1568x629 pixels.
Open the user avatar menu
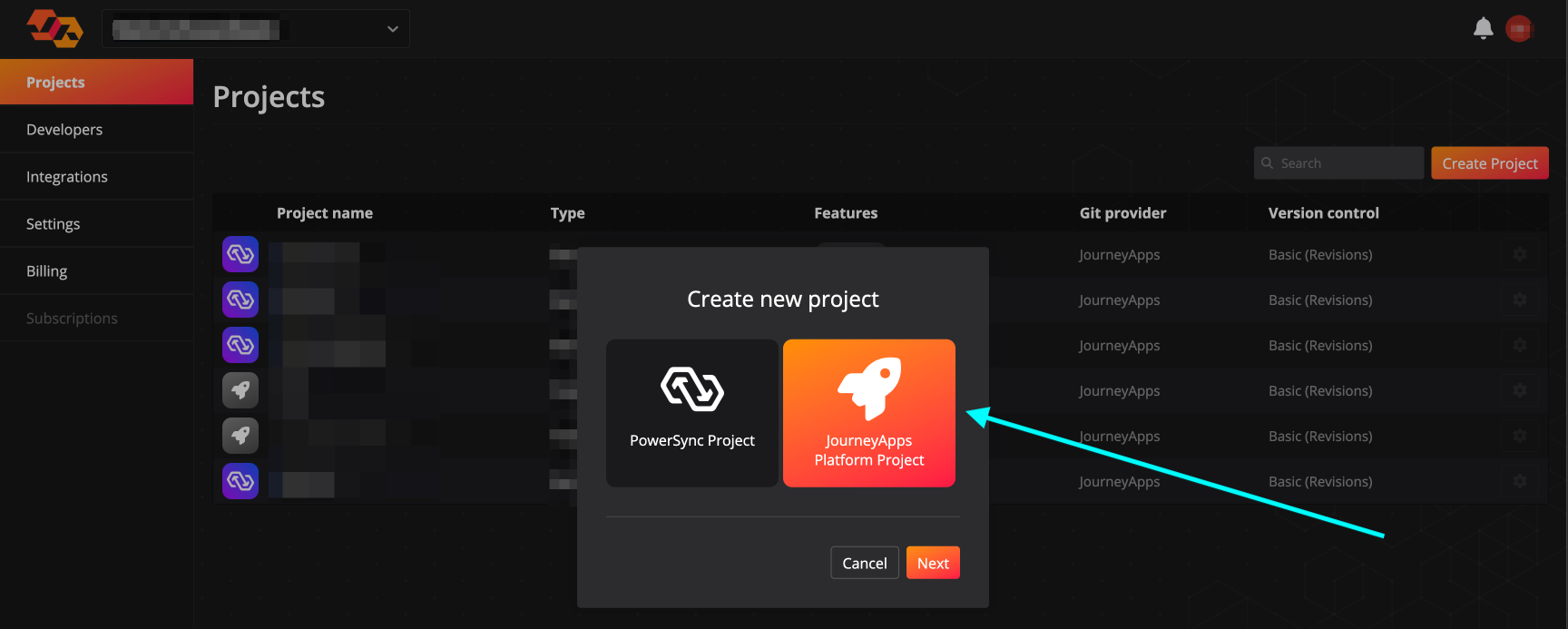pos(1519,29)
